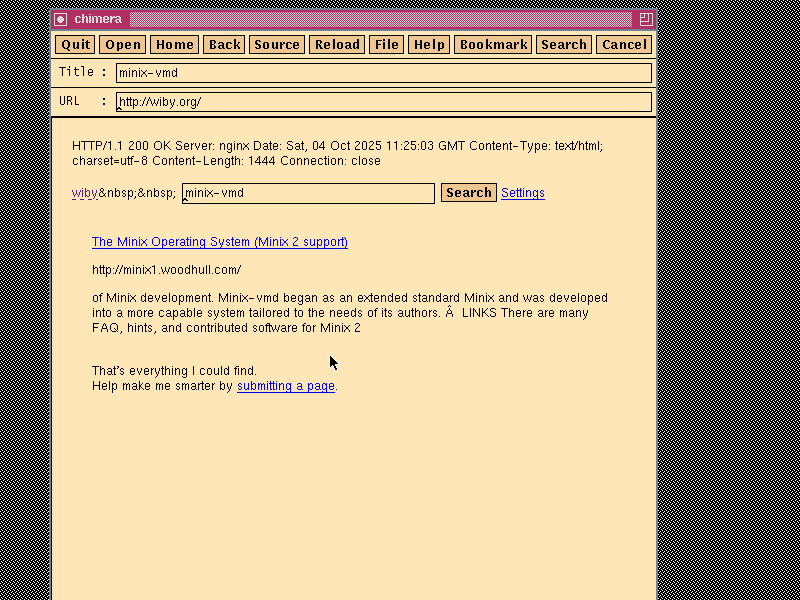Open the Bookmark toolbar button
Image resolution: width=800 pixels, height=600 pixels.
493,44
